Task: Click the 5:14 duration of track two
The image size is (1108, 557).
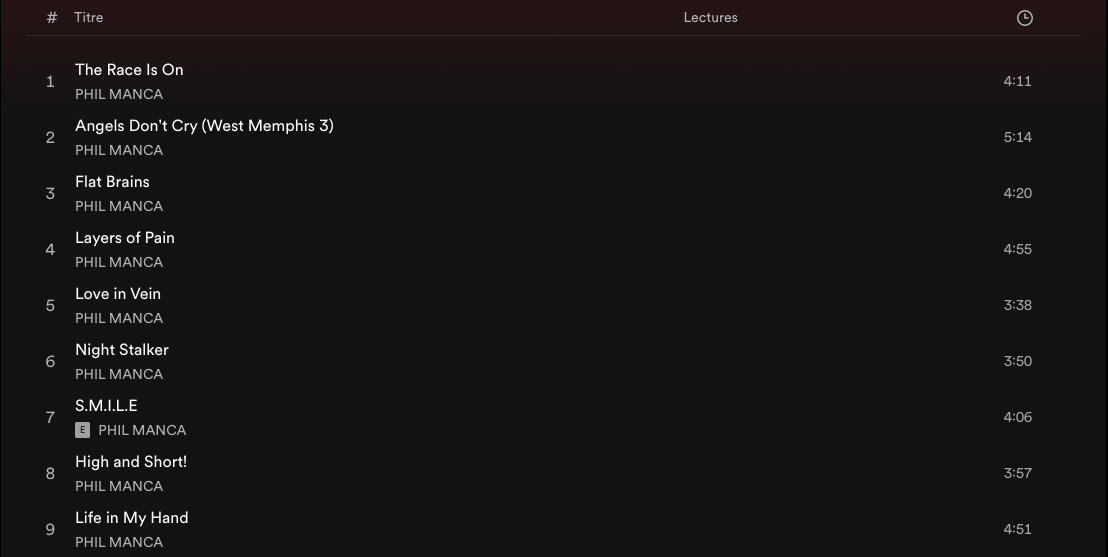Action: (x=1018, y=137)
